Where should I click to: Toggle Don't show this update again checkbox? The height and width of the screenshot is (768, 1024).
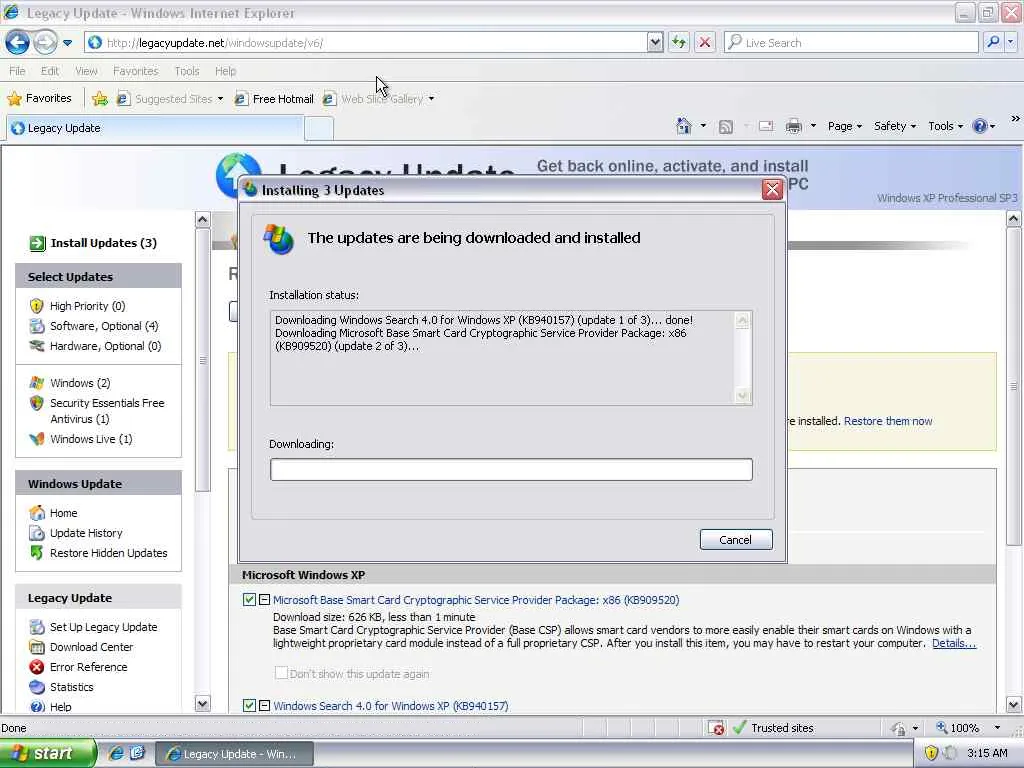click(x=281, y=673)
